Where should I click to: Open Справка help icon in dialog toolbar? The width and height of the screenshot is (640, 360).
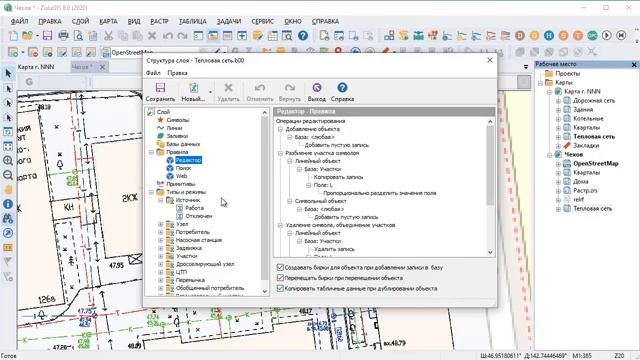(x=342, y=88)
